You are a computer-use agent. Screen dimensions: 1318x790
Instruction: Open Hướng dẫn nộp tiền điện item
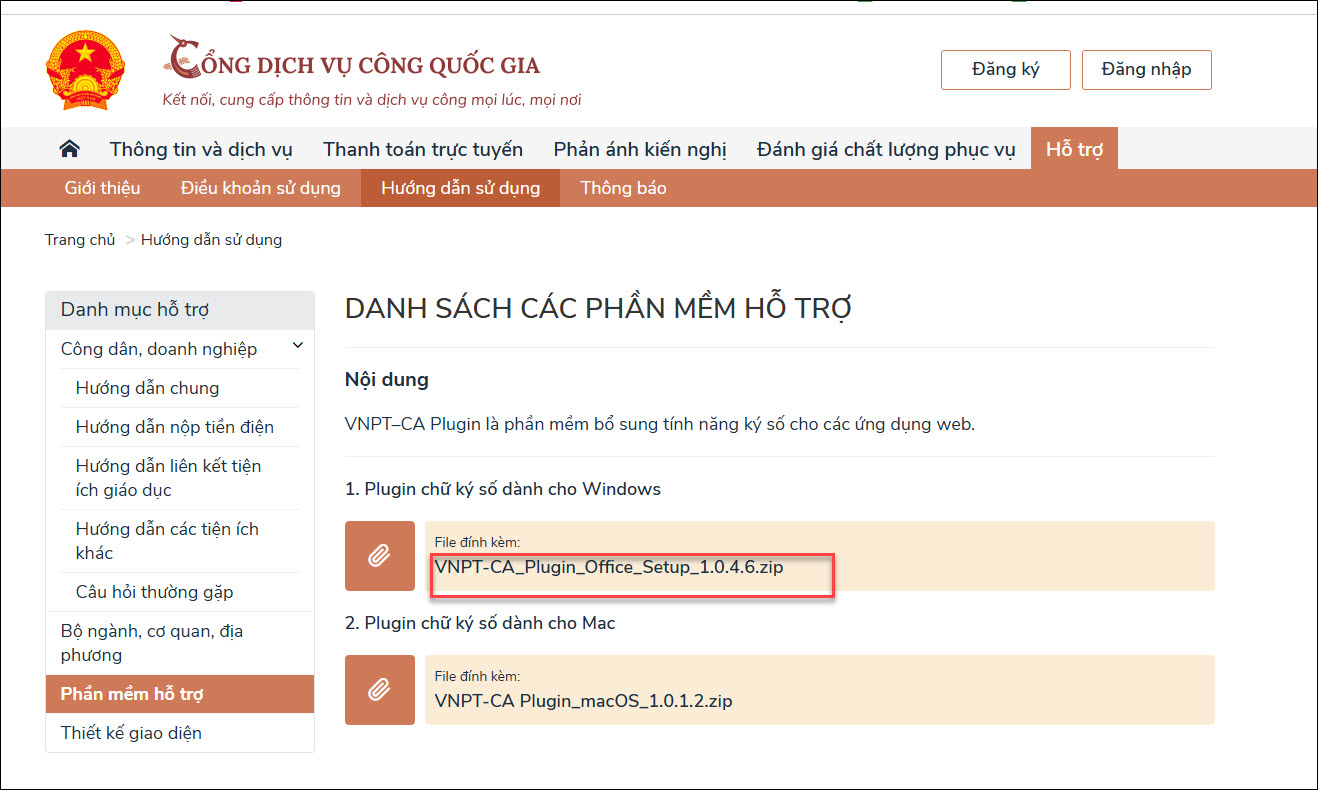tap(174, 427)
